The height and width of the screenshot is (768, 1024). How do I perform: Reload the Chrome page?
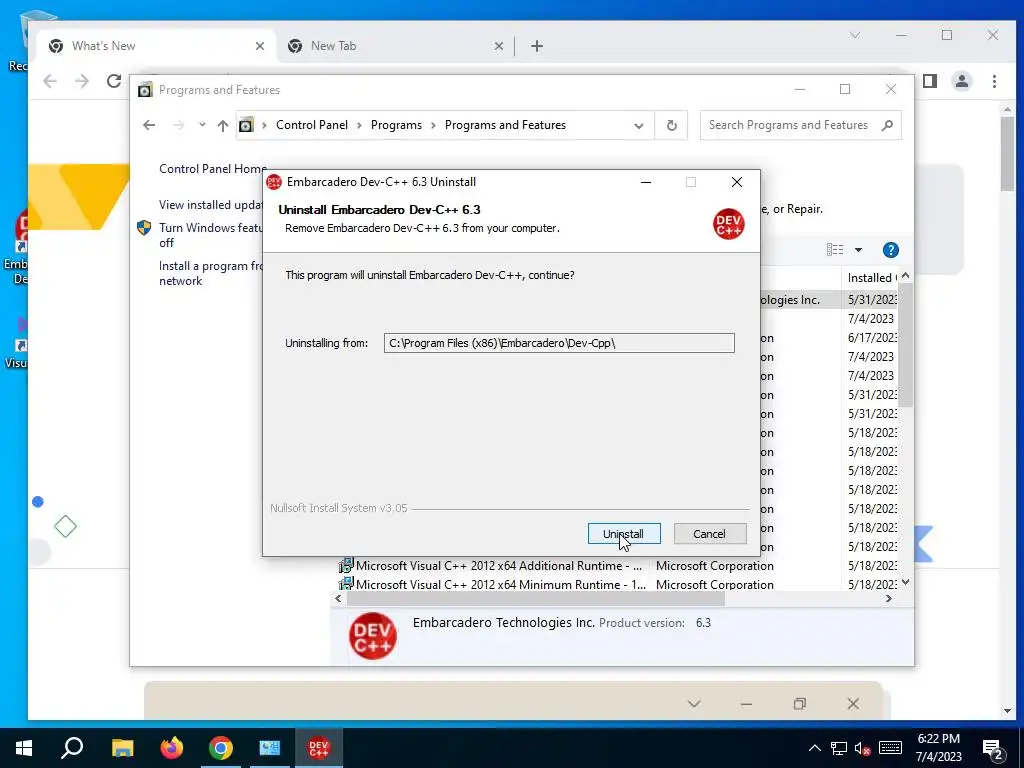point(114,81)
